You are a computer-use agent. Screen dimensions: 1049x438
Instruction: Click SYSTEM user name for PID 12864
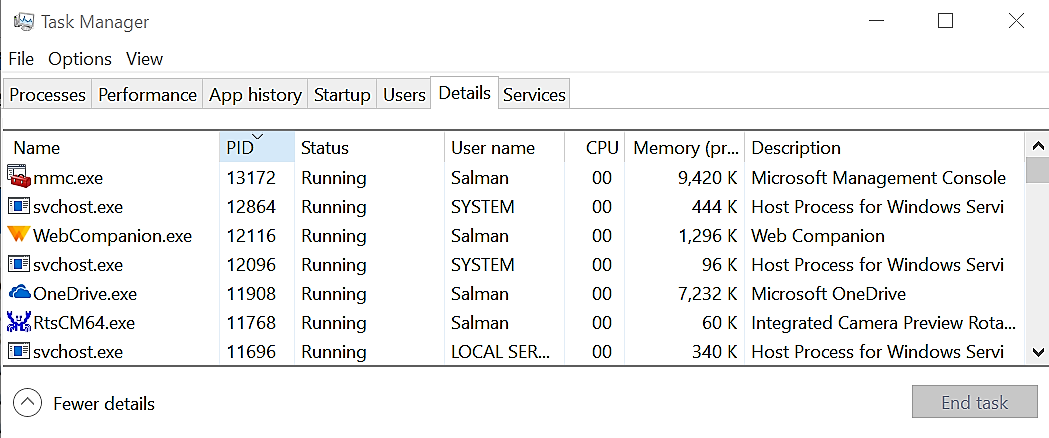pyautogui.click(x=482, y=207)
